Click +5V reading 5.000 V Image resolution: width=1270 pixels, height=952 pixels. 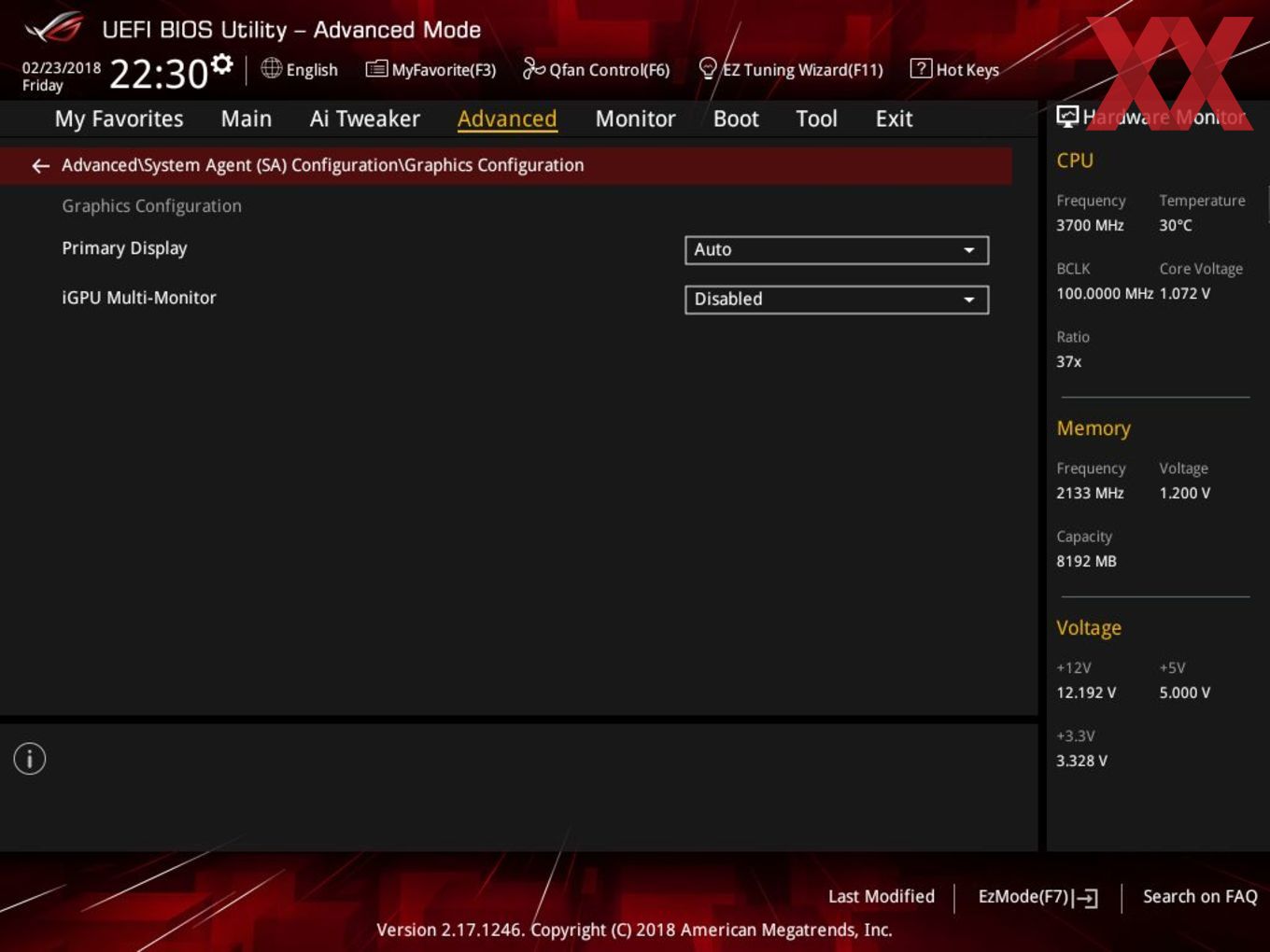[x=1185, y=693]
